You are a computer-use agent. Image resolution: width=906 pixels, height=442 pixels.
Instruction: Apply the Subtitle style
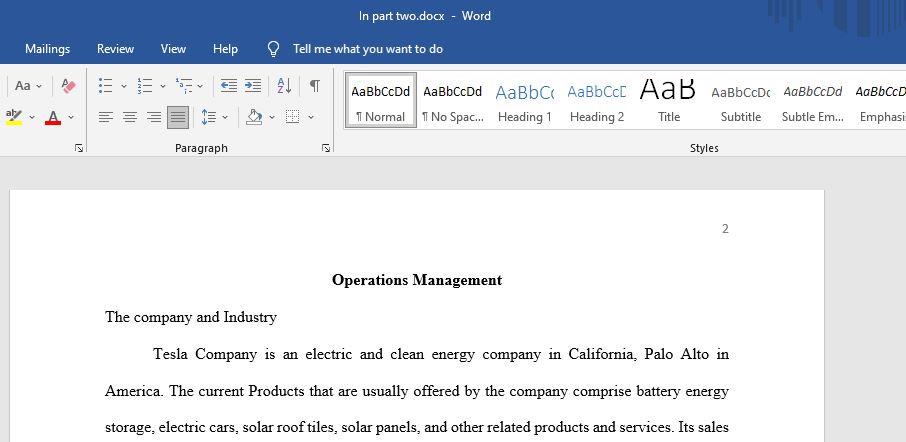click(x=741, y=100)
